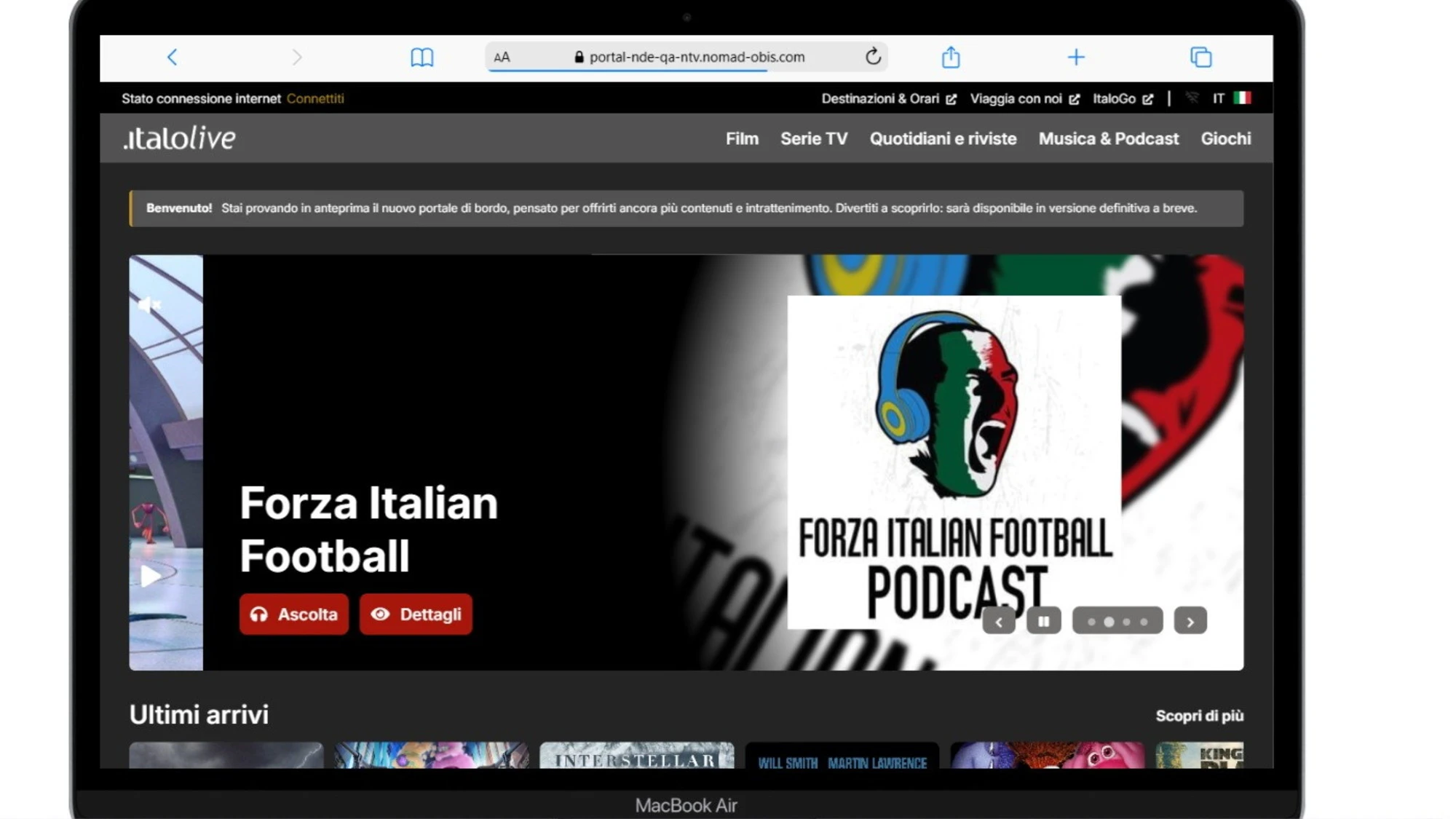Viewport: 1456px width, 819px height.
Task: Click the Forza Italian Football title
Action: point(368,529)
